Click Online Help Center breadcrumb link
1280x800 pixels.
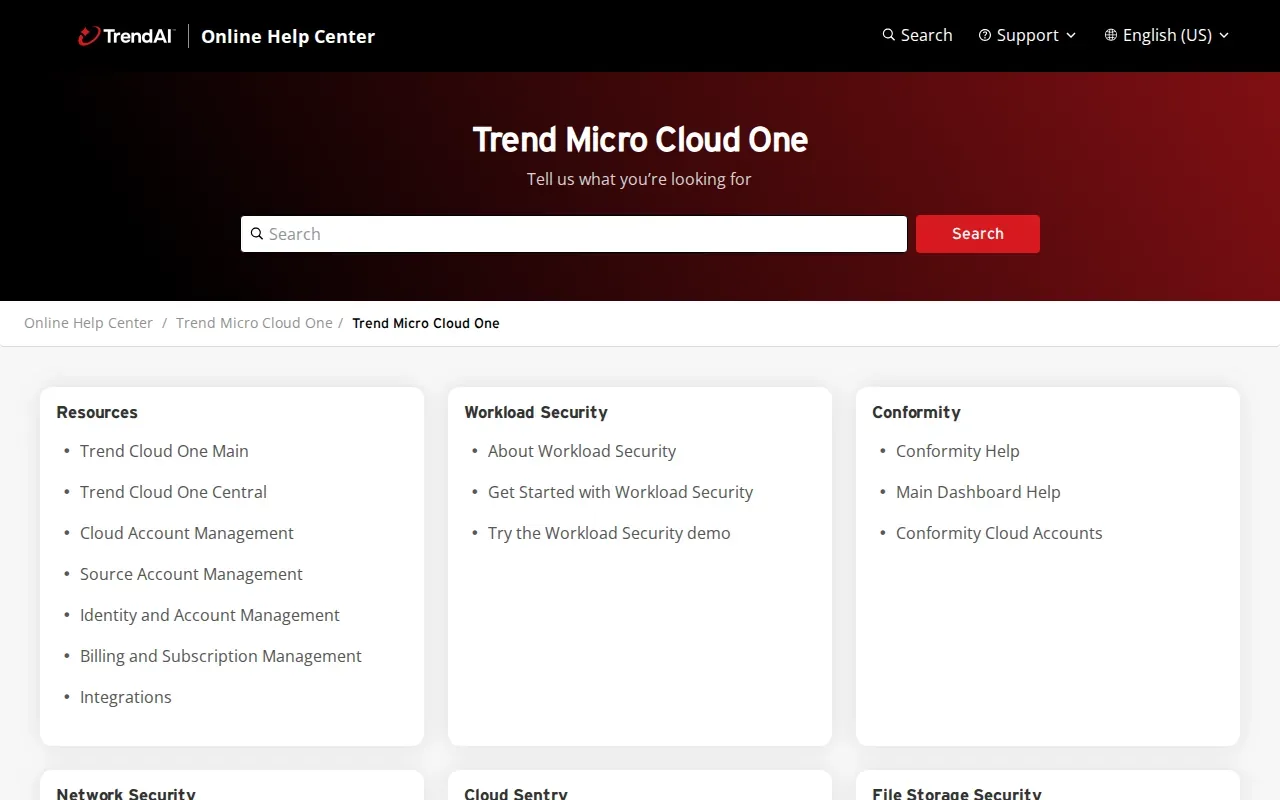88,323
